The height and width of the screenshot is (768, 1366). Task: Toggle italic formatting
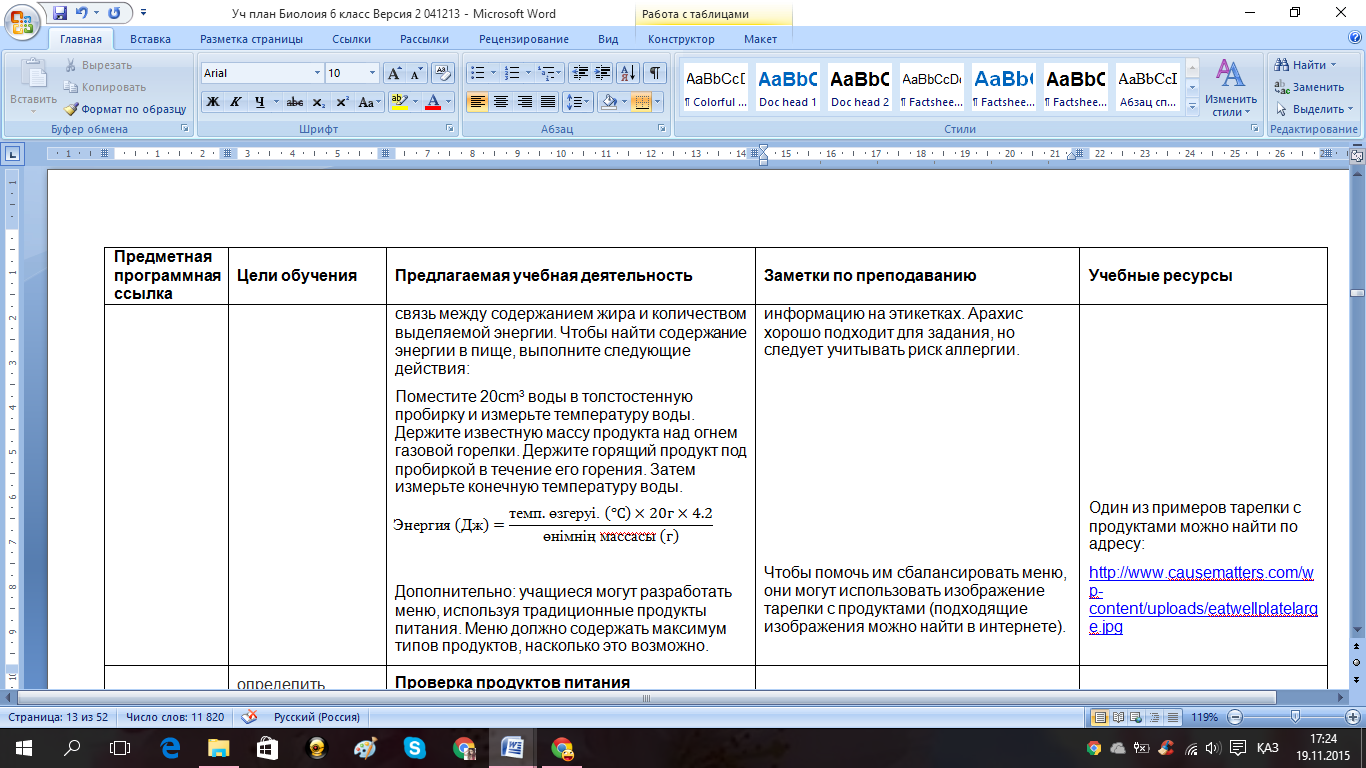pos(236,102)
